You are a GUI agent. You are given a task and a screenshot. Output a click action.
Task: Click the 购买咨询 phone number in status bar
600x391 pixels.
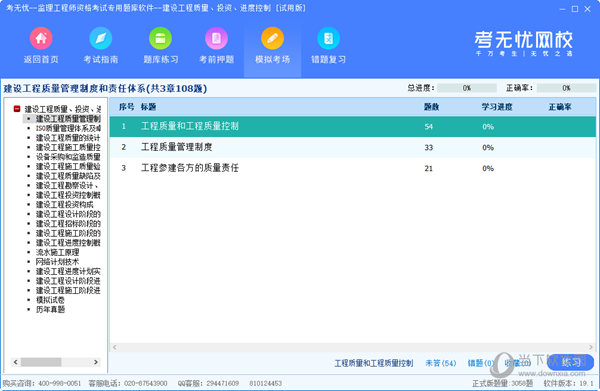(60, 383)
